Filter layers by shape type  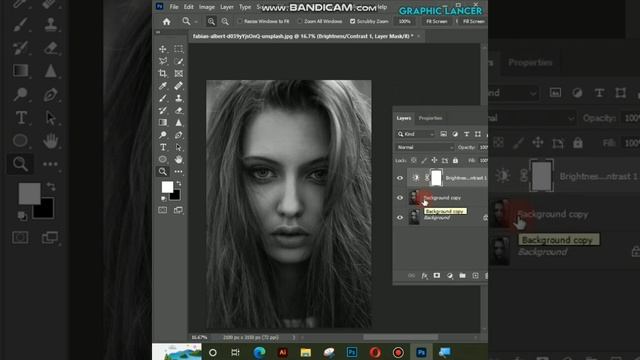[x=478, y=134]
